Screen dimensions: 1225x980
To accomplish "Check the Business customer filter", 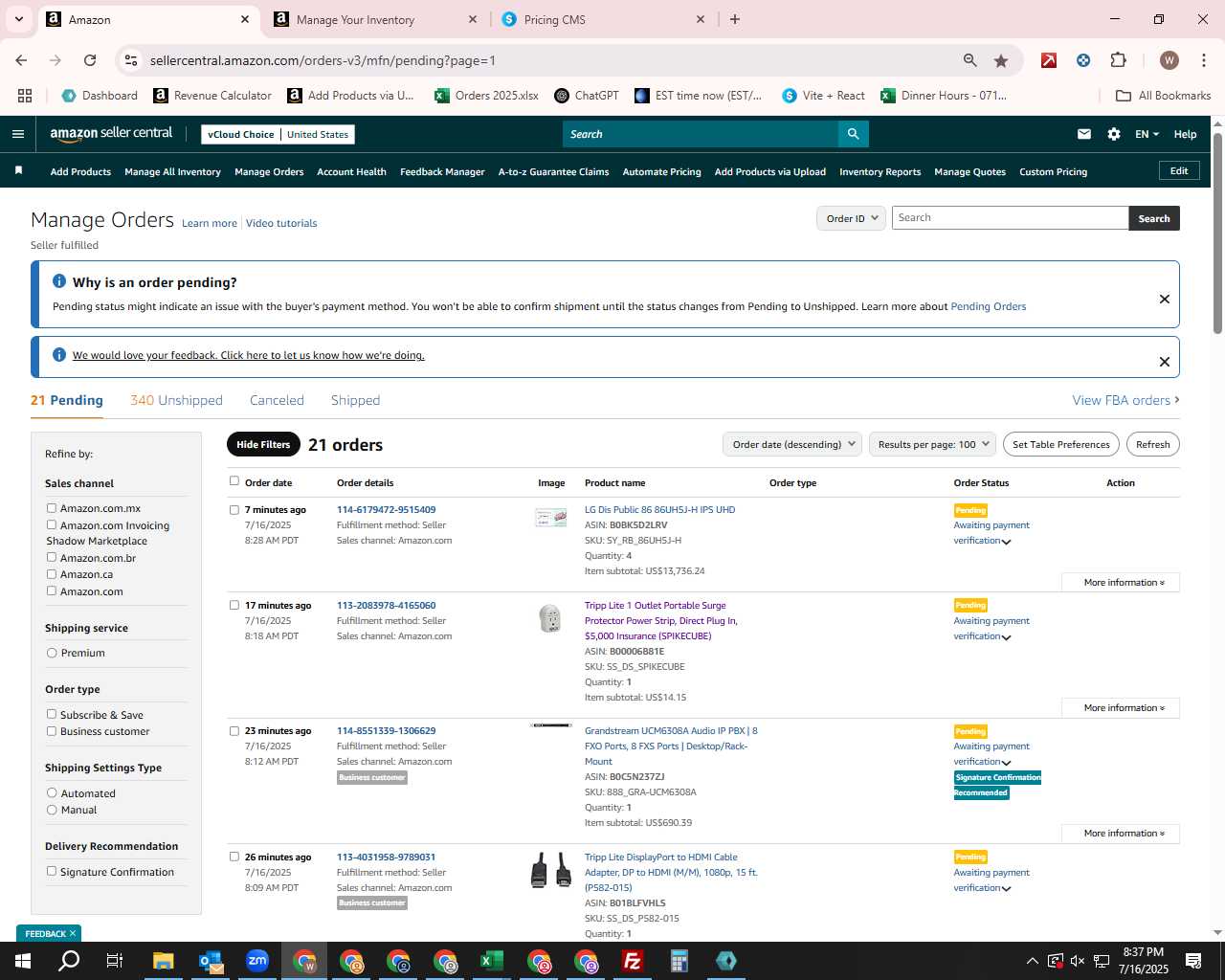I will point(52,731).
